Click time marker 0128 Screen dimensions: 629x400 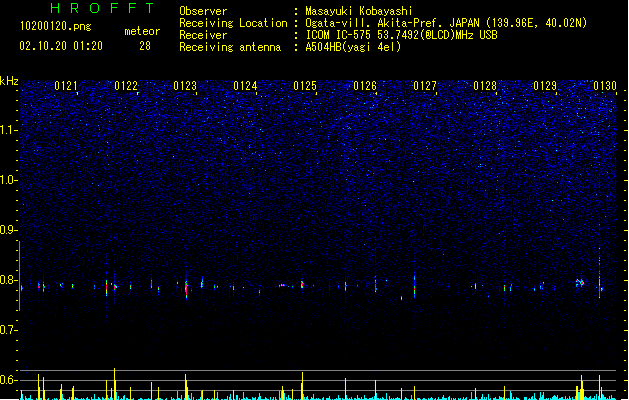485,86
